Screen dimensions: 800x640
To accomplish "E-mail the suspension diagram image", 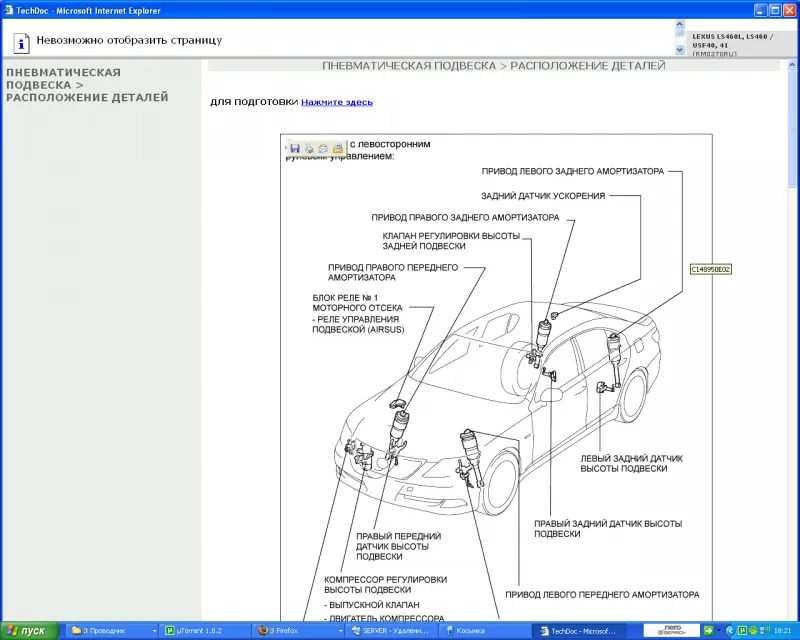I will 323,149.
